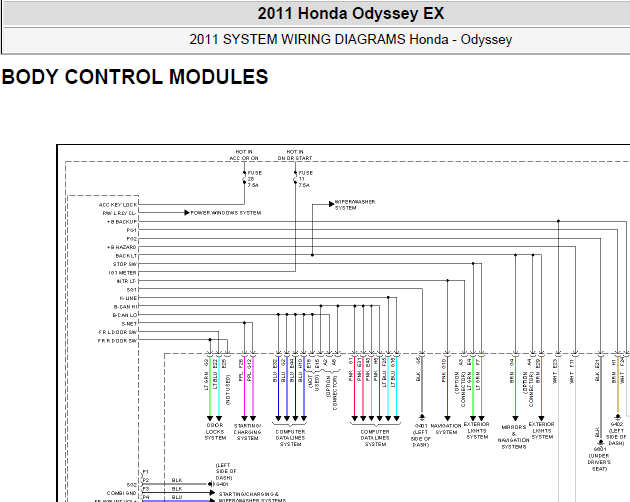Click the 'BLK' label on the F2 wire
630x502 pixels.
(177, 480)
